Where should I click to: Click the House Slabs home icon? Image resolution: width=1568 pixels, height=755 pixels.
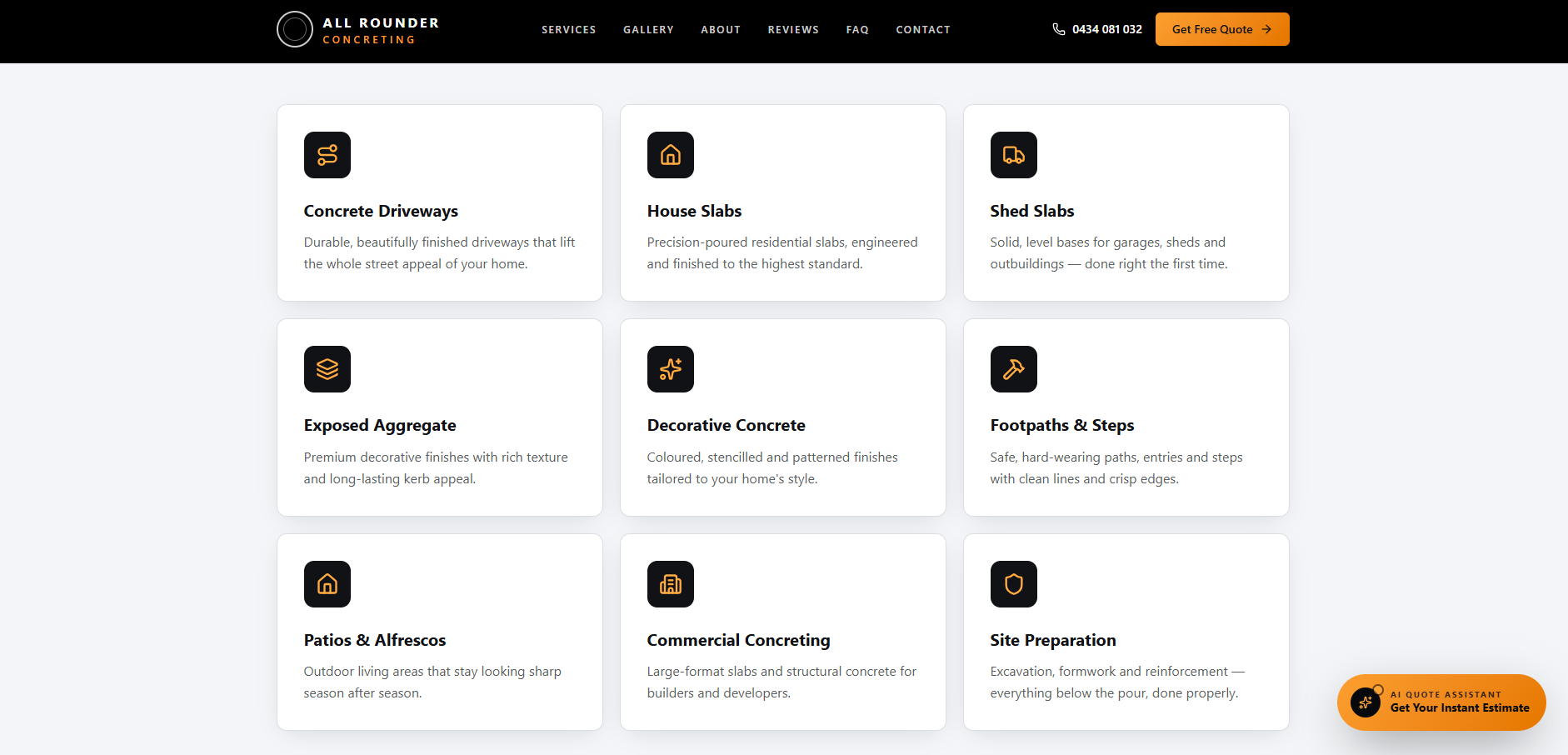pos(671,155)
